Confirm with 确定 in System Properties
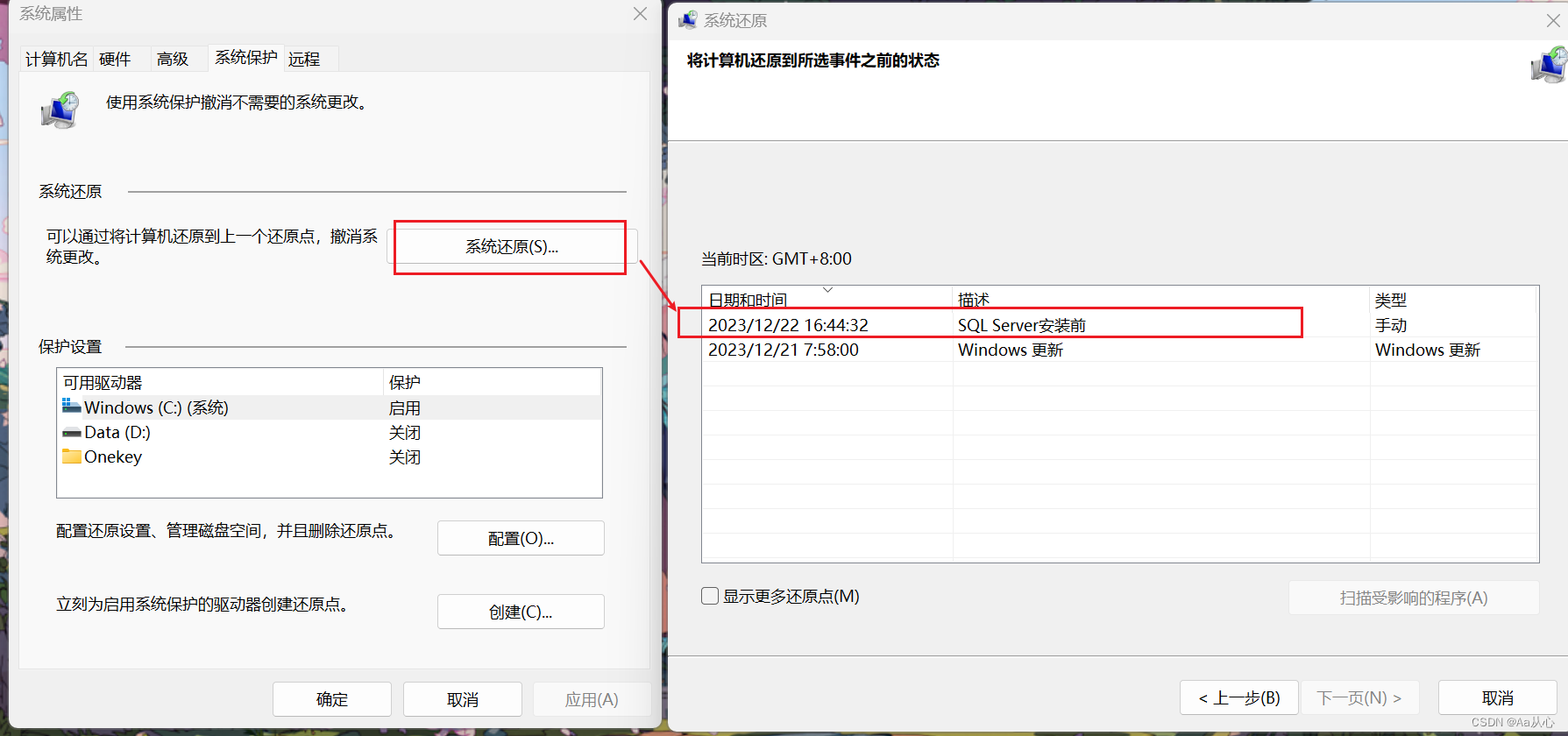 click(x=332, y=699)
